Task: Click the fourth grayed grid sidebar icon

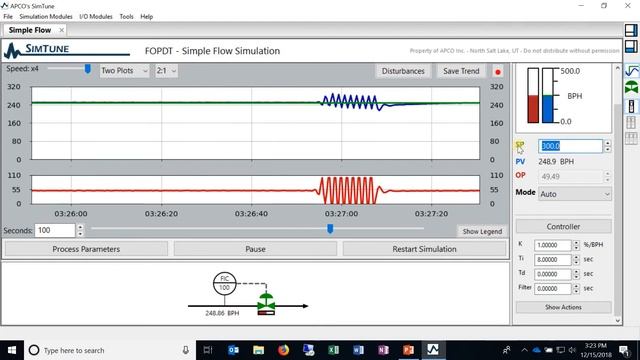Action: tap(631, 122)
